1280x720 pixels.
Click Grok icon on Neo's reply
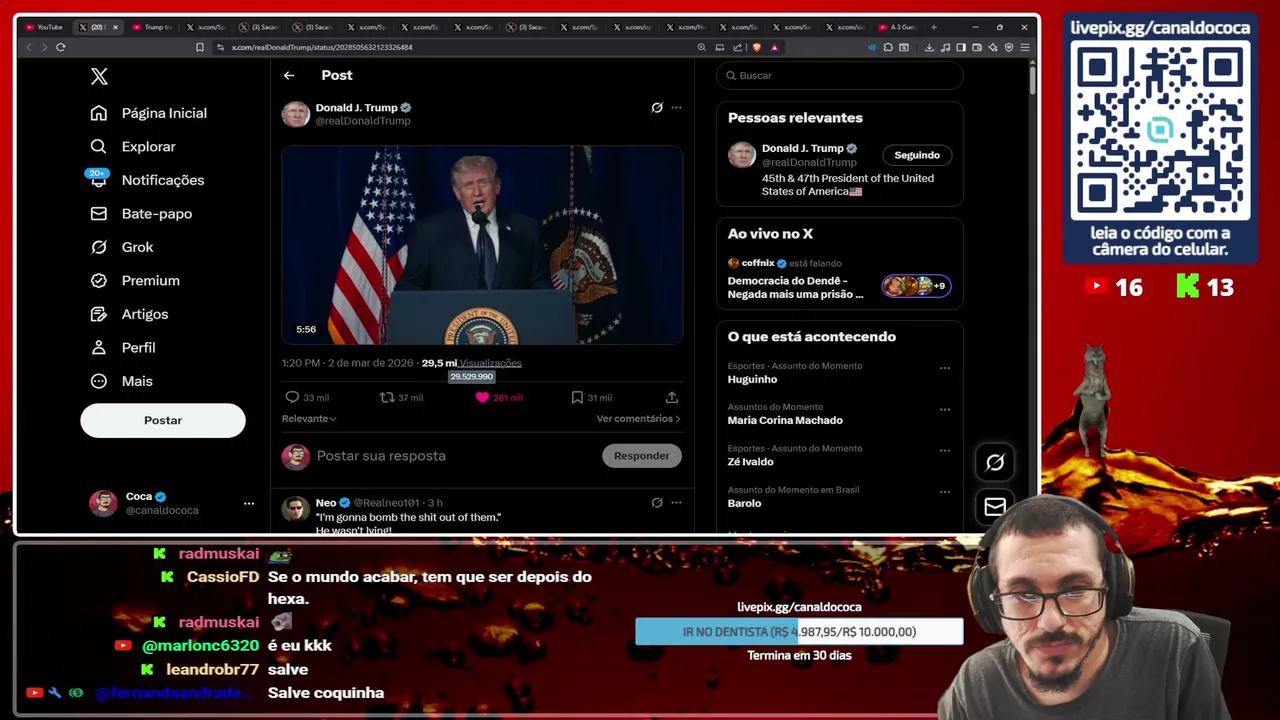657,503
